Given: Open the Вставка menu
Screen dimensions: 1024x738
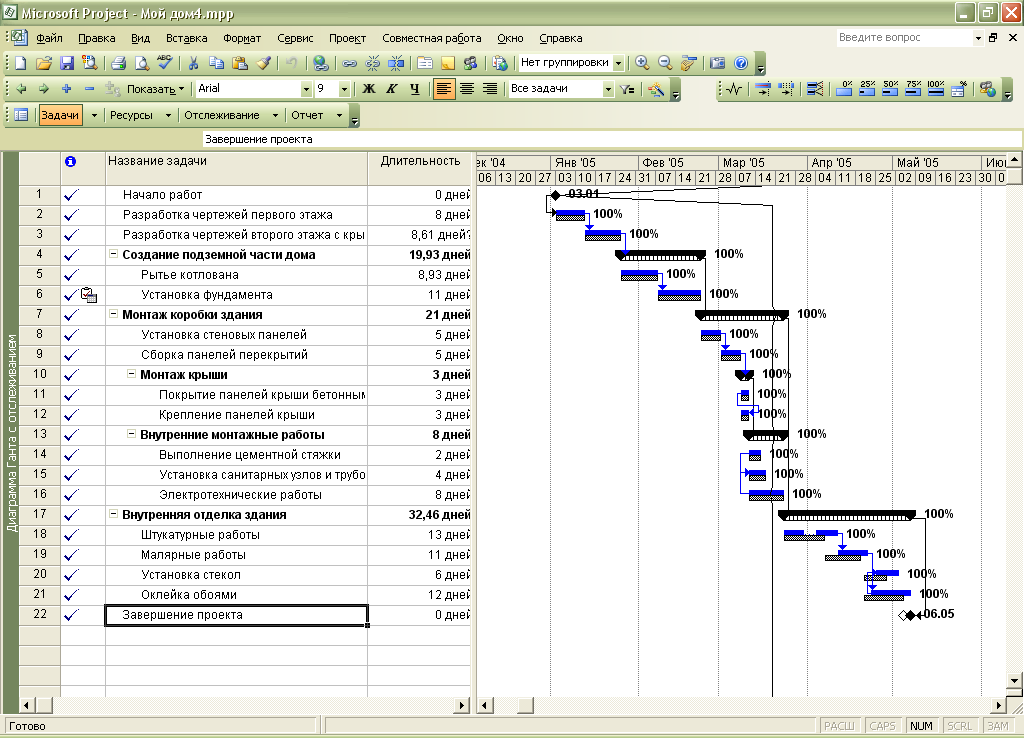Looking at the screenshot, I should [186, 39].
